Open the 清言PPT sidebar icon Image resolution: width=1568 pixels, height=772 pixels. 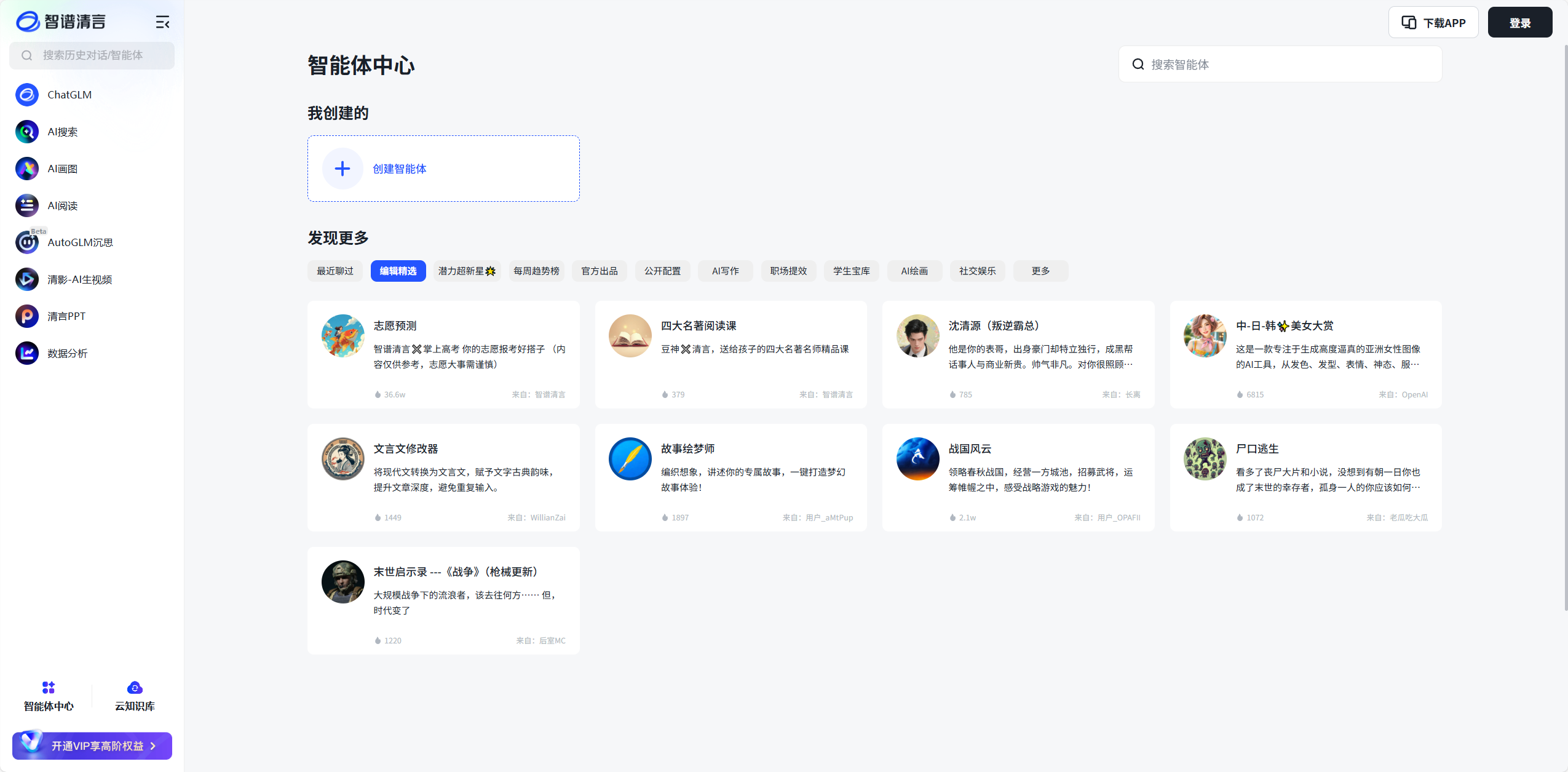[27, 316]
